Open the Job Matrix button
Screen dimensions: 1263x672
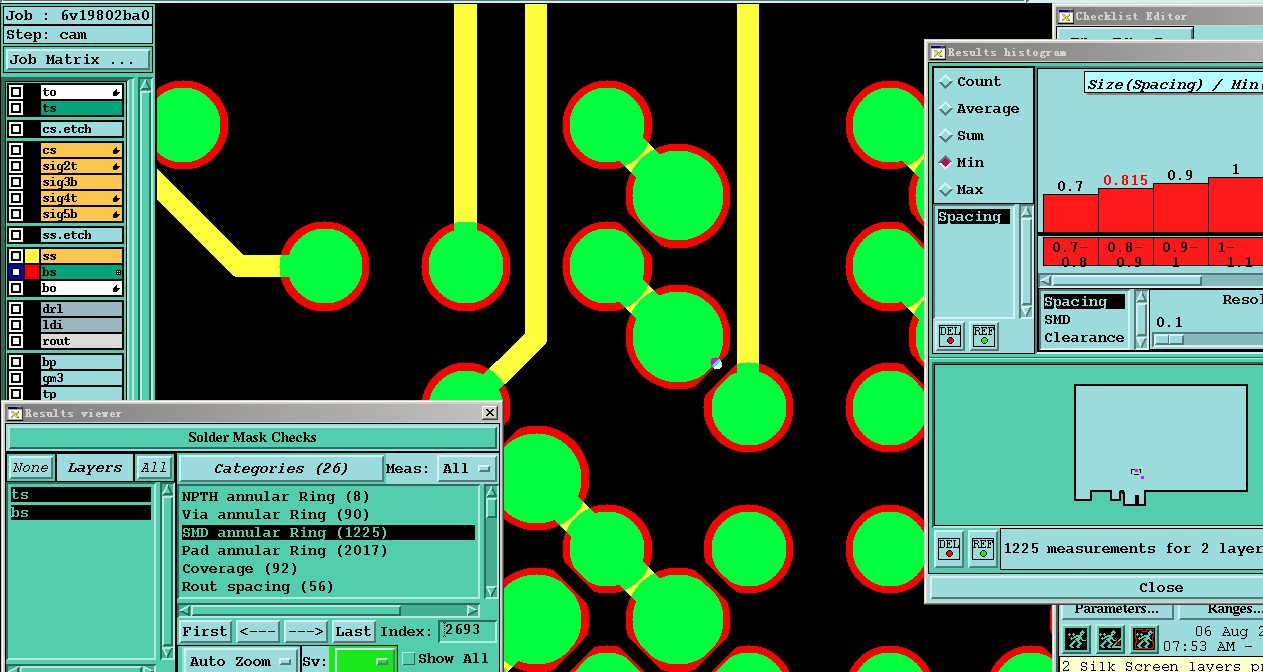(x=78, y=60)
